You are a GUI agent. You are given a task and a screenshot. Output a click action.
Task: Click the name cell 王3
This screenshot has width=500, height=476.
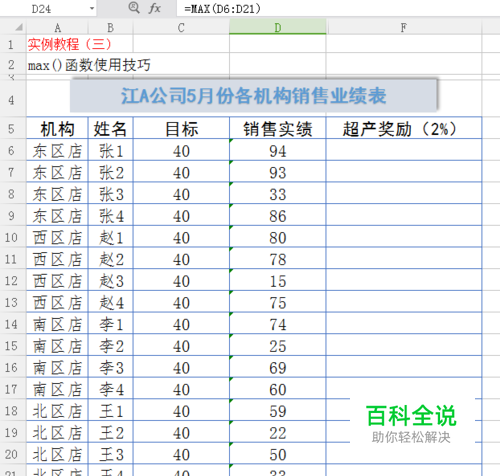tap(111, 454)
